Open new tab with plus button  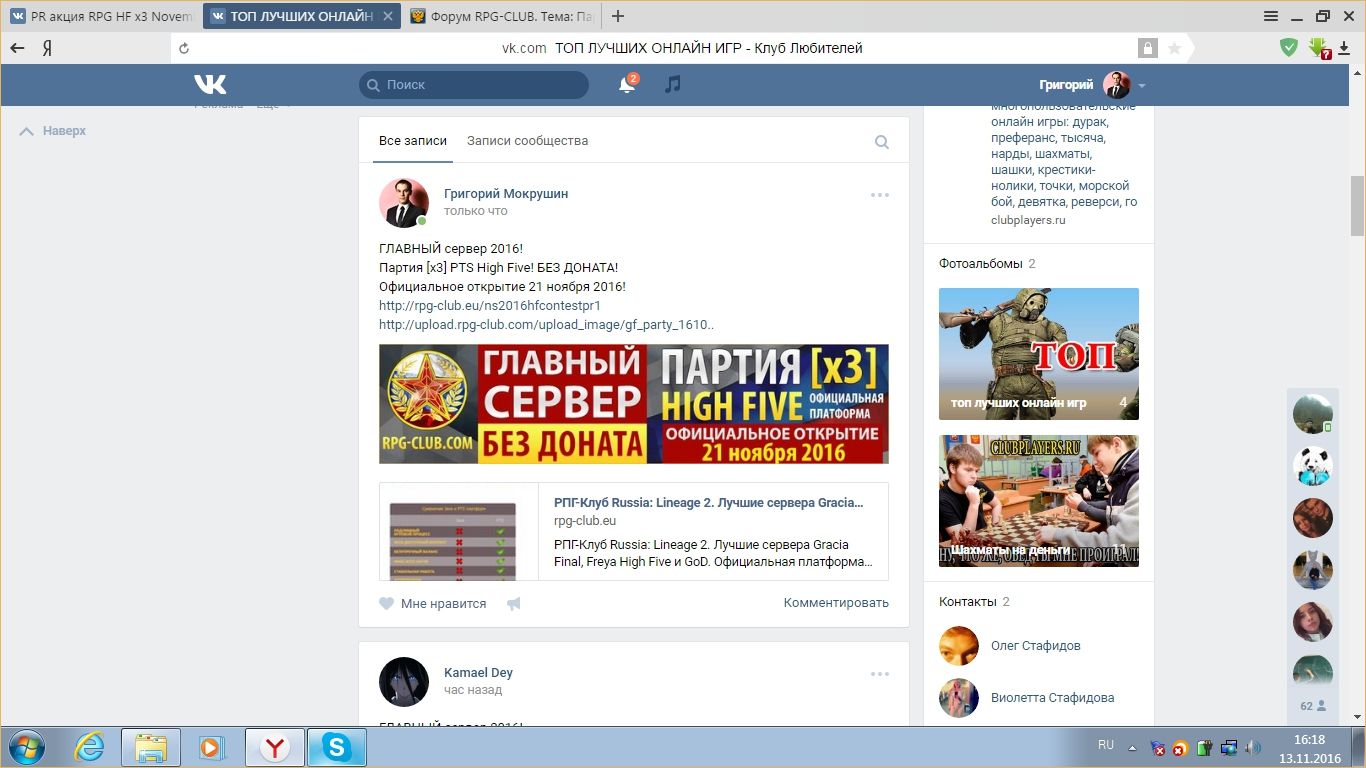[x=618, y=16]
